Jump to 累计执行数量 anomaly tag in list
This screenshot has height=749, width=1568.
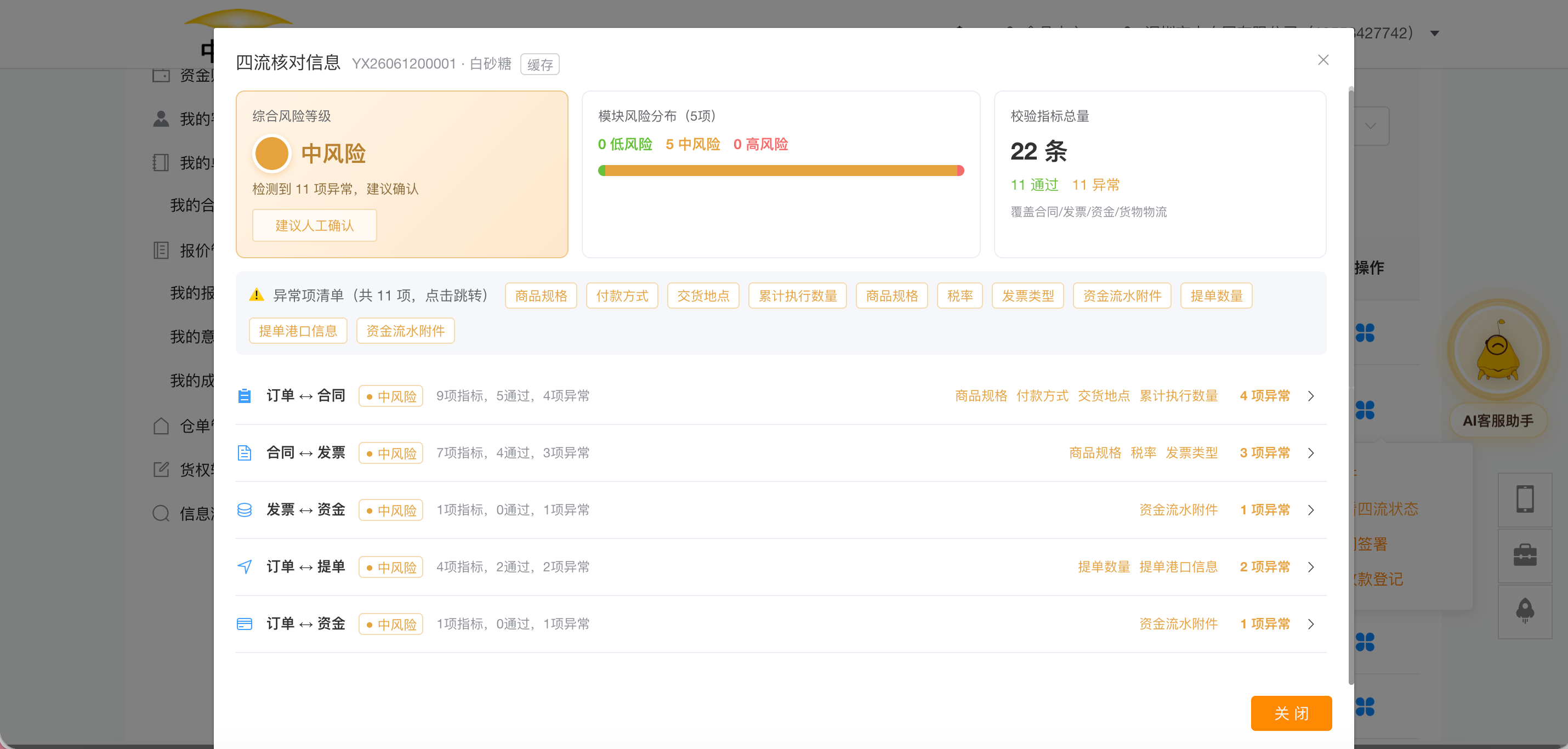pyautogui.click(x=797, y=296)
